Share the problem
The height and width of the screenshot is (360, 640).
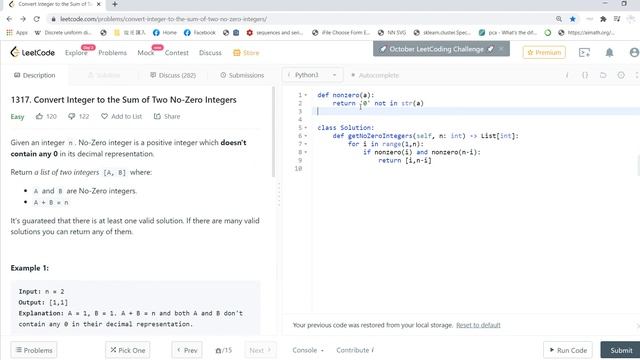click(167, 116)
